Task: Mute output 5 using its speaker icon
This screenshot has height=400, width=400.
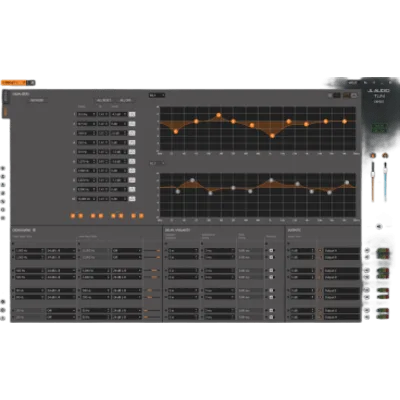Action: 367,290
